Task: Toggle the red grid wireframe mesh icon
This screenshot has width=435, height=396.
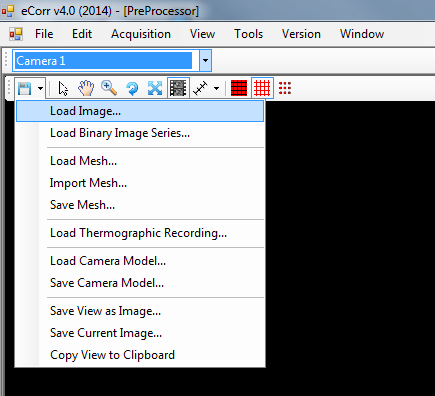Action: [262, 88]
